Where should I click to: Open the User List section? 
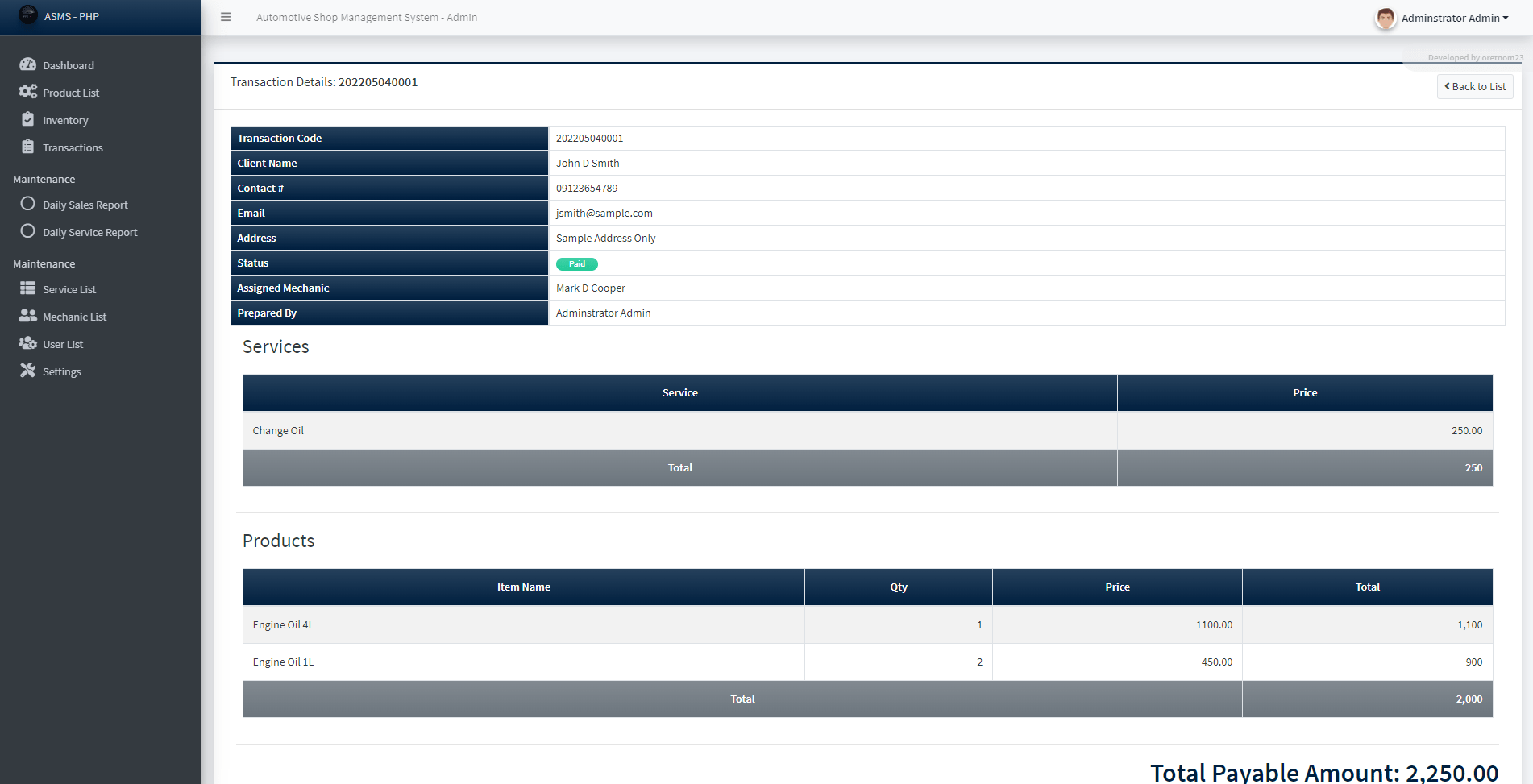point(63,343)
